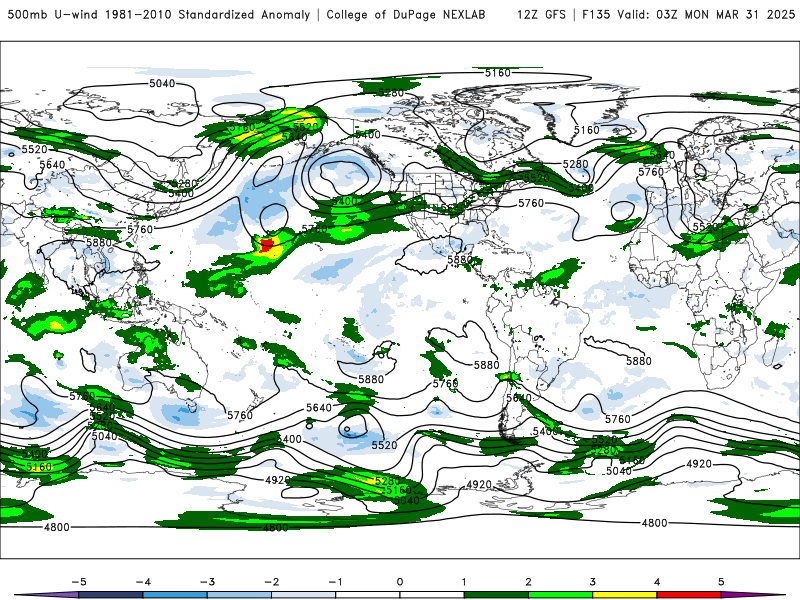Image resolution: width=800 pixels, height=600 pixels.
Task: Click the "5040" contour label over northern Siberia
Action: 162,83
